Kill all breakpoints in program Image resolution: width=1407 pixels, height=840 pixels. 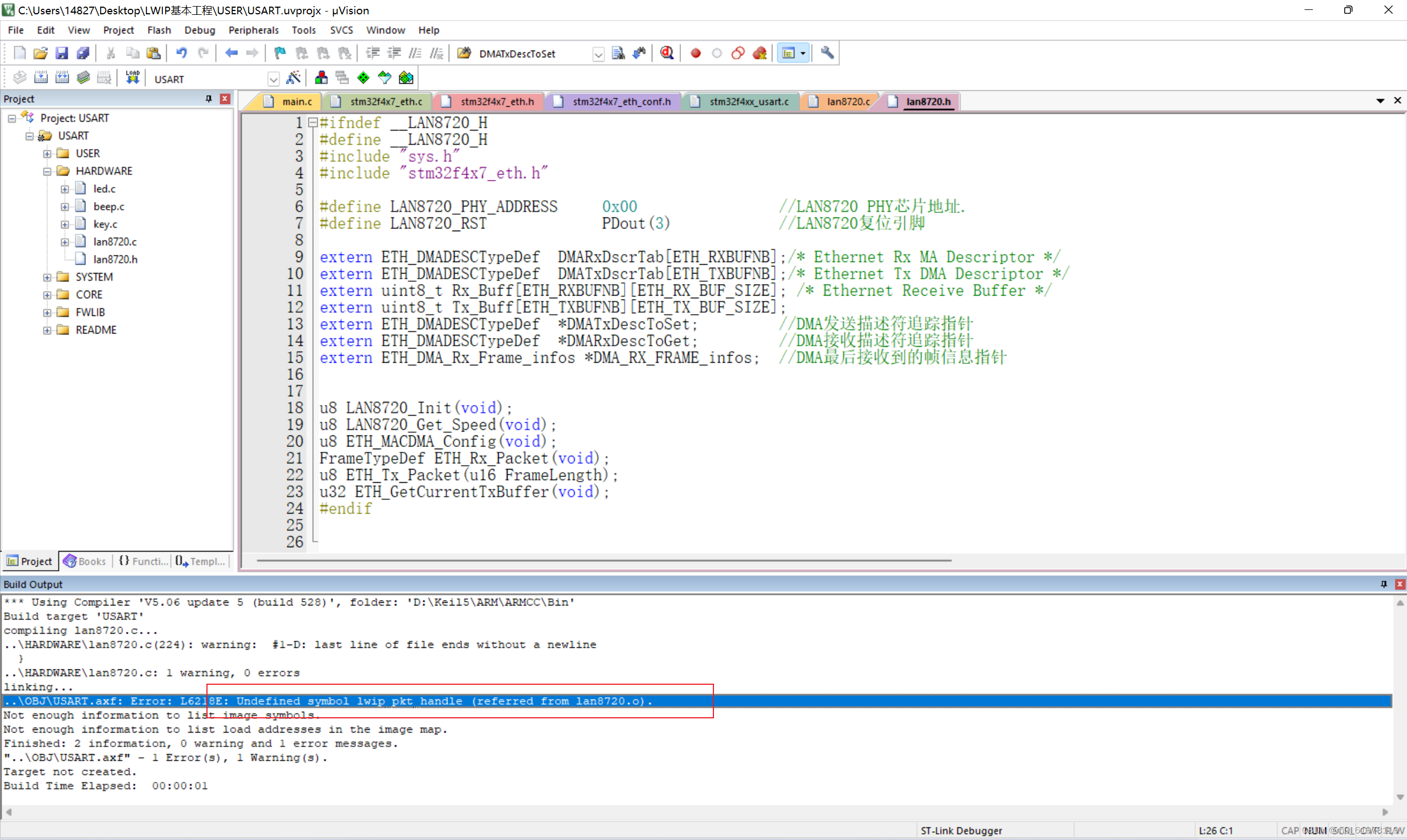click(x=760, y=53)
